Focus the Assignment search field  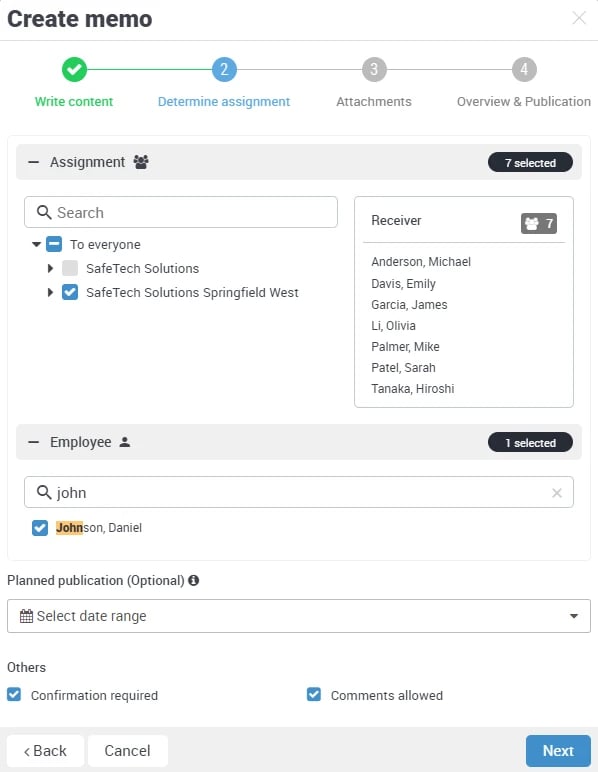(x=181, y=212)
